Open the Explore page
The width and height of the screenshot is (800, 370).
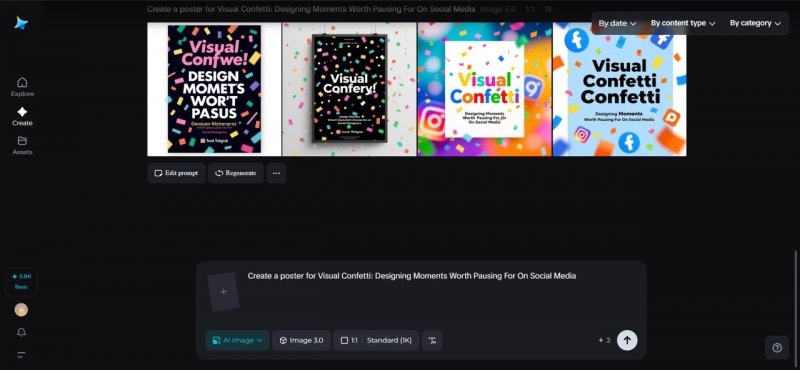pos(22,87)
